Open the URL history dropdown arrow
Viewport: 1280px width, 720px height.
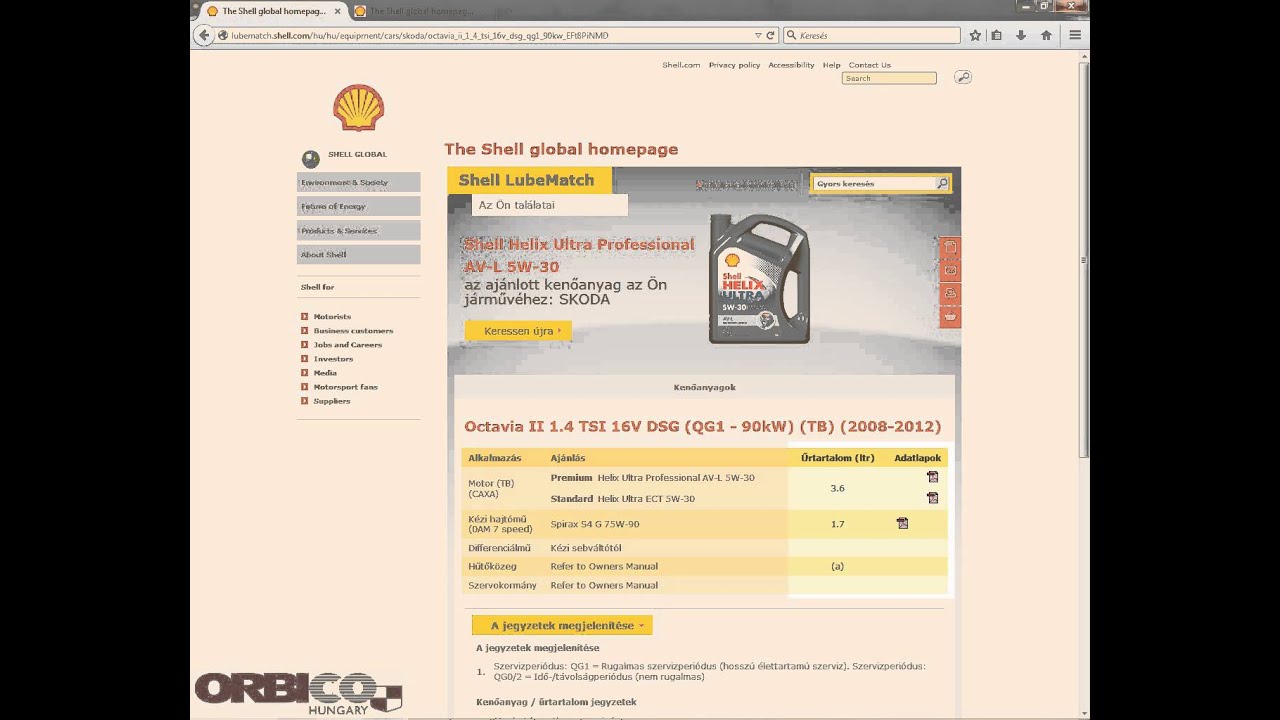[758, 35]
